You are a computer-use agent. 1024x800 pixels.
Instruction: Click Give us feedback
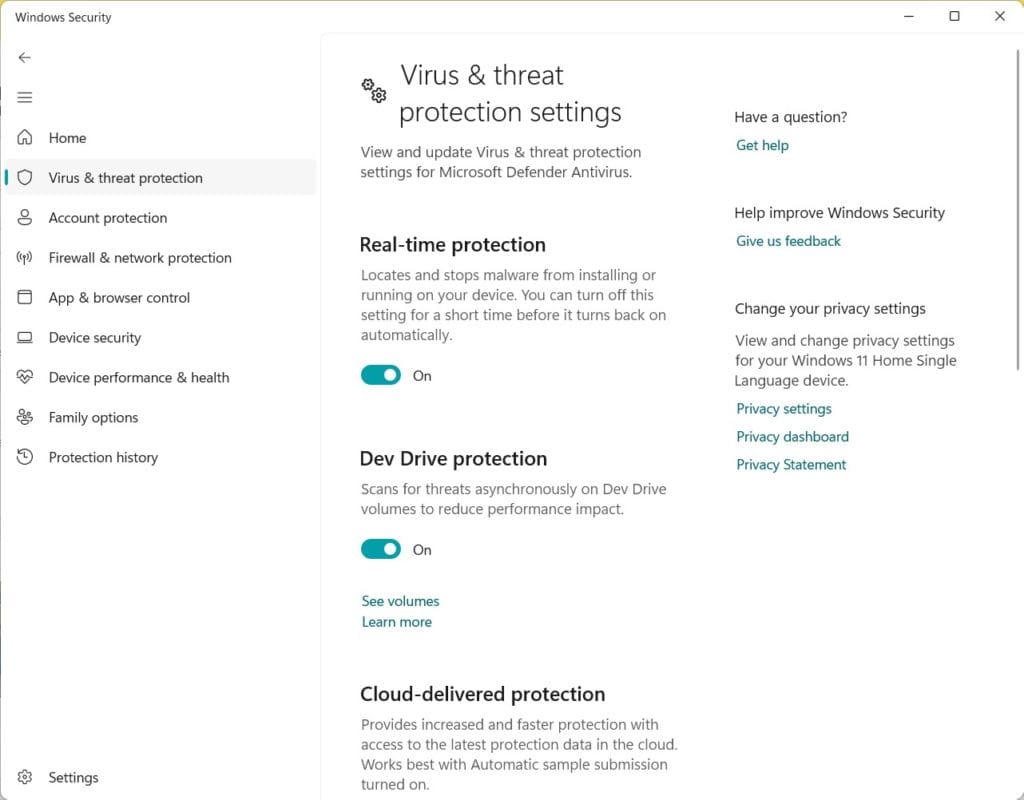pyautogui.click(x=788, y=240)
